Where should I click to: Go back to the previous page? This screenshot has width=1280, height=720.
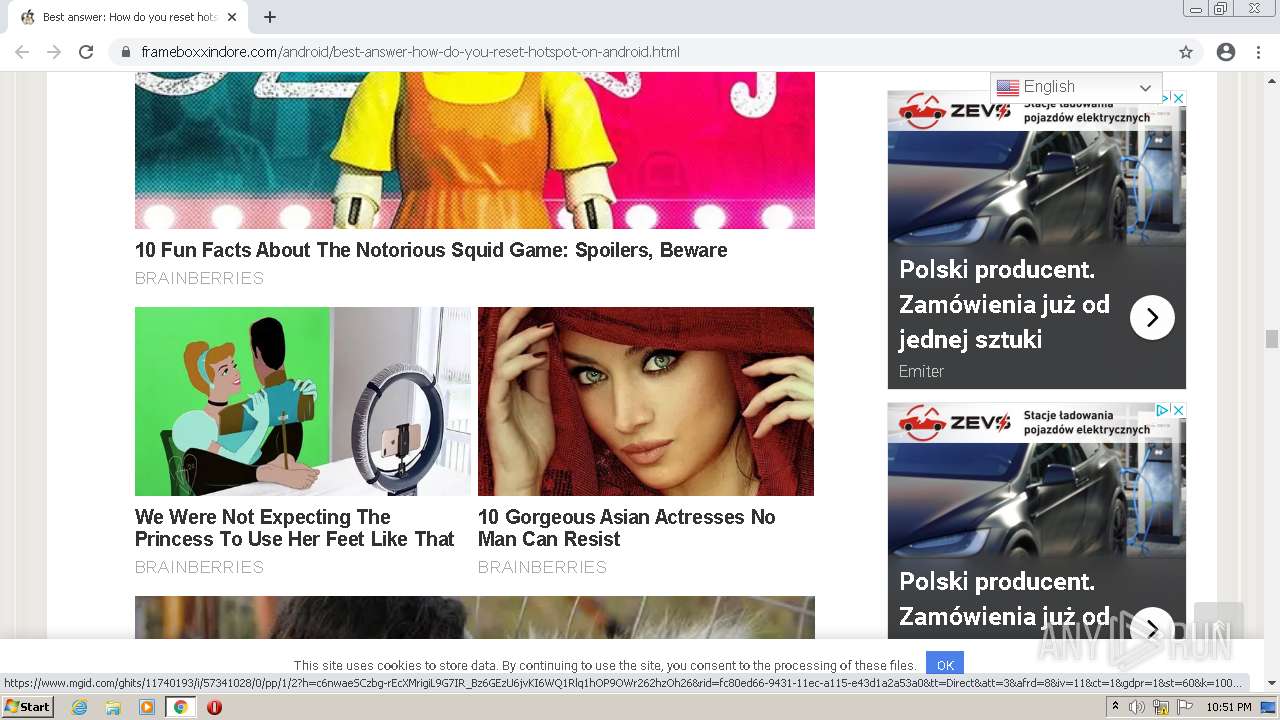[22, 52]
